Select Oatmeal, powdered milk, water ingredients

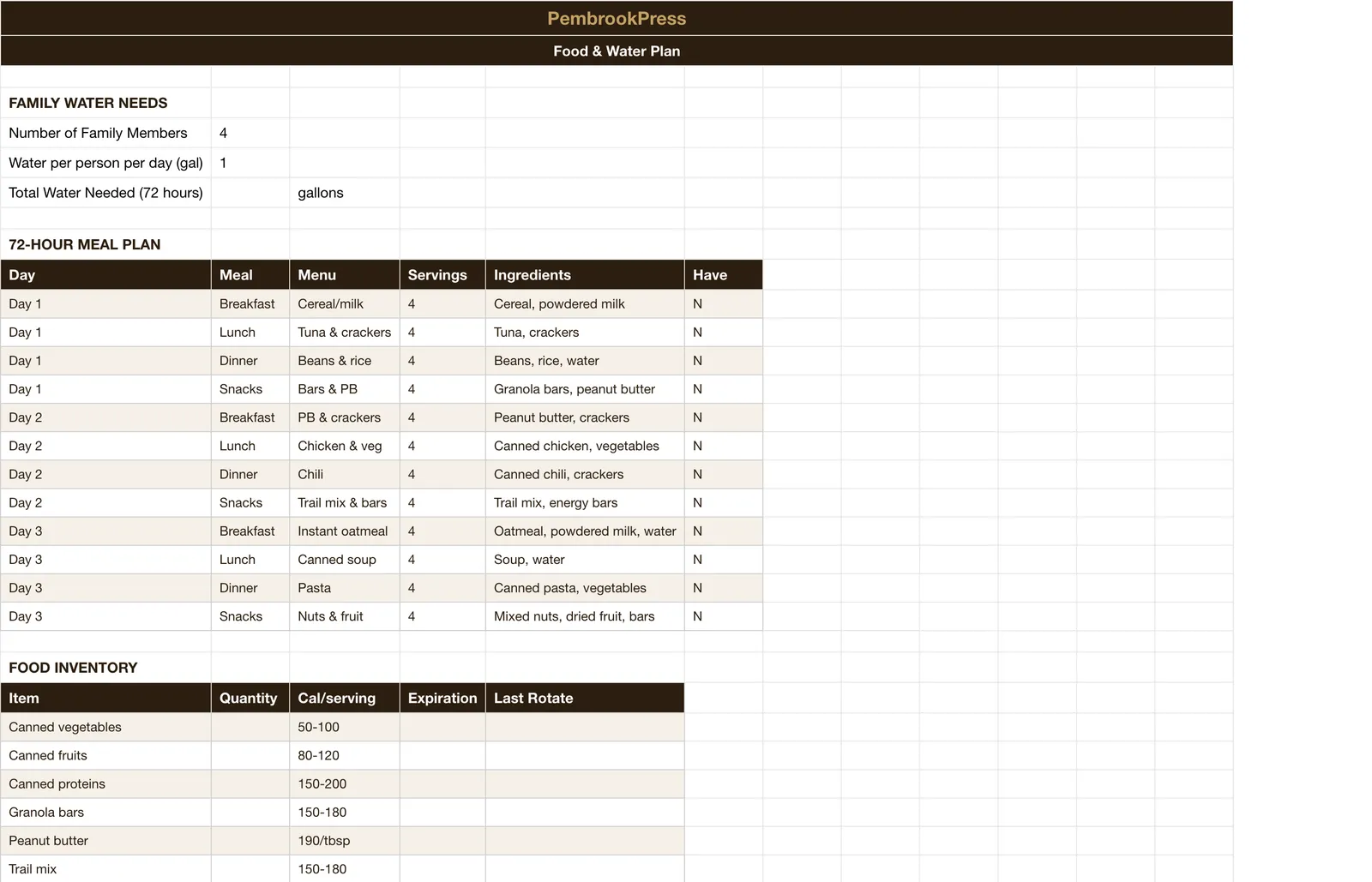point(585,531)
